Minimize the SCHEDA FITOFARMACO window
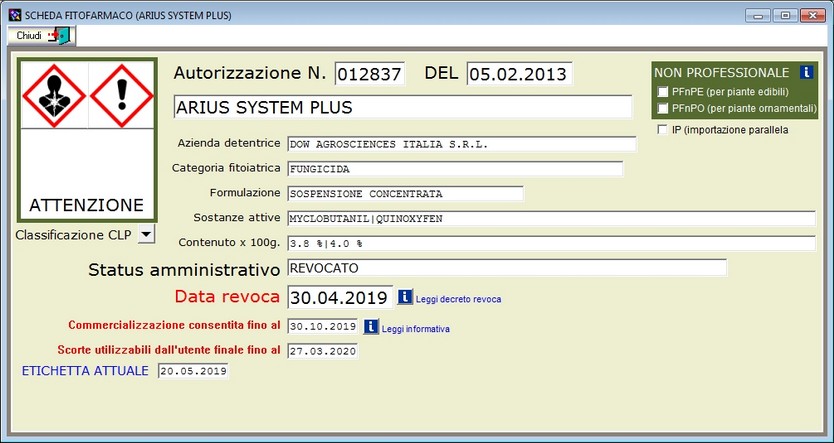Image resolution: width=834 pixels, height=443 pixels. pos(757,15)
